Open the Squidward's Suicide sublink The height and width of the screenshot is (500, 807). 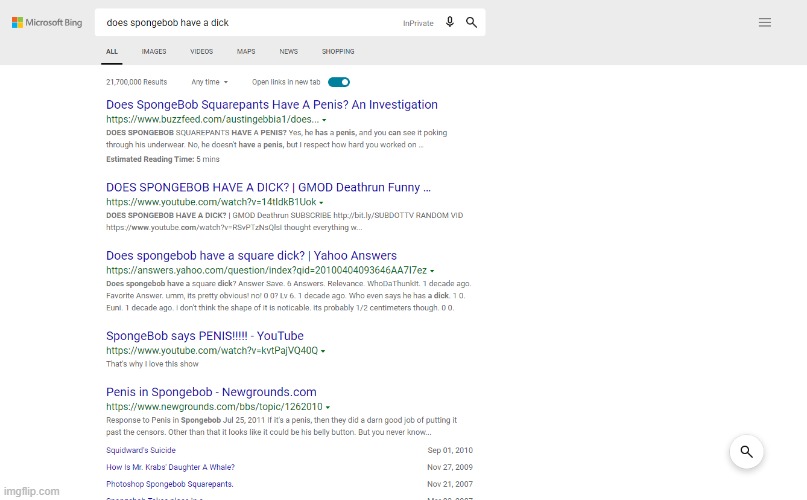tap(141, 450)
